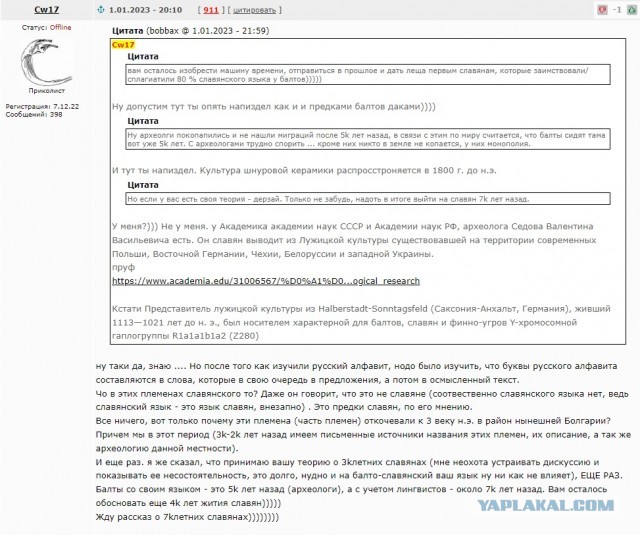Image resolution: width=640 pixels, height=535 pixels.
Task: Open the academia.edu proof link
Action: click(266, 281)
